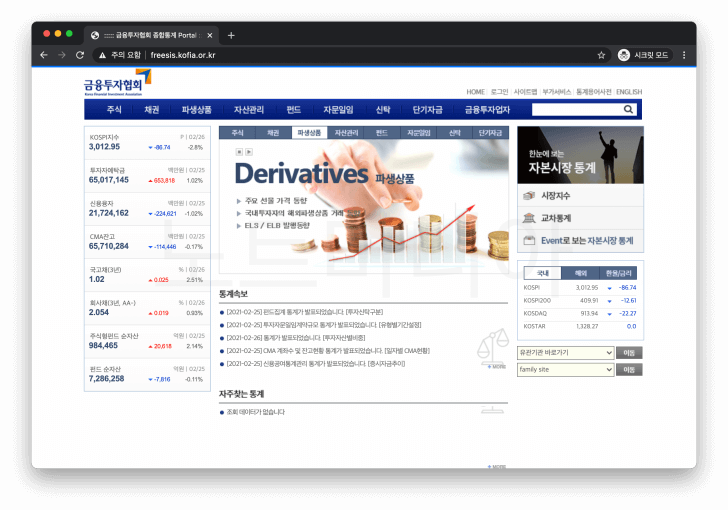Select 자문일임 banner tab

click(418, 133)
